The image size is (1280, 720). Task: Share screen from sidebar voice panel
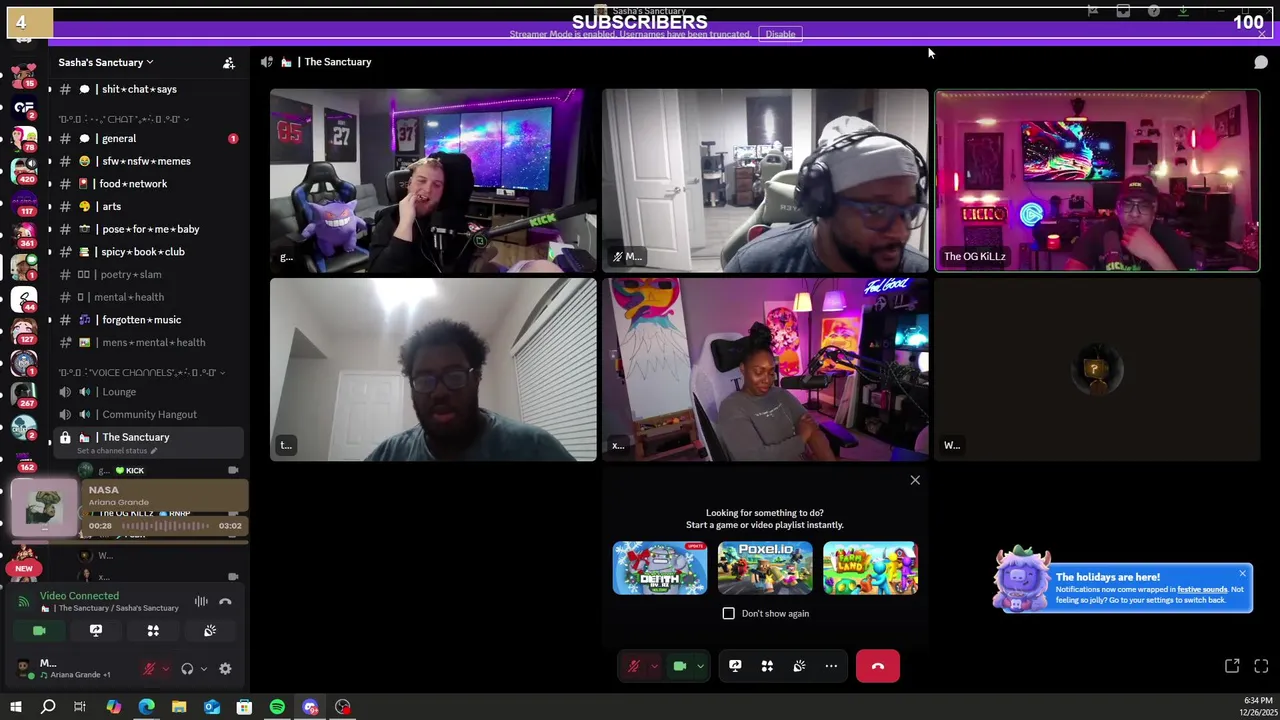coord(96,631)
